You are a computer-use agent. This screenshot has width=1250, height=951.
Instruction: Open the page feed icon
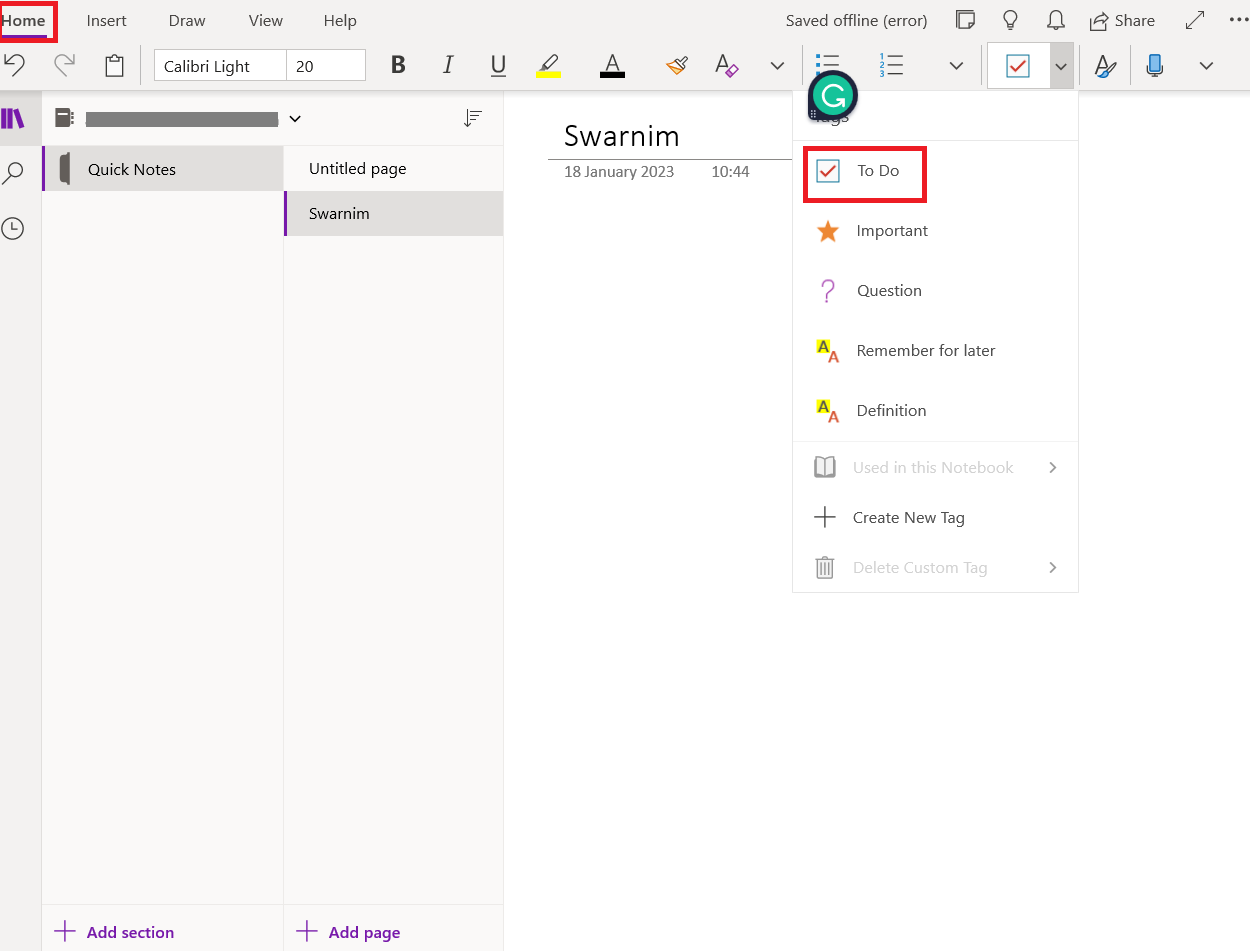point(965,20)
